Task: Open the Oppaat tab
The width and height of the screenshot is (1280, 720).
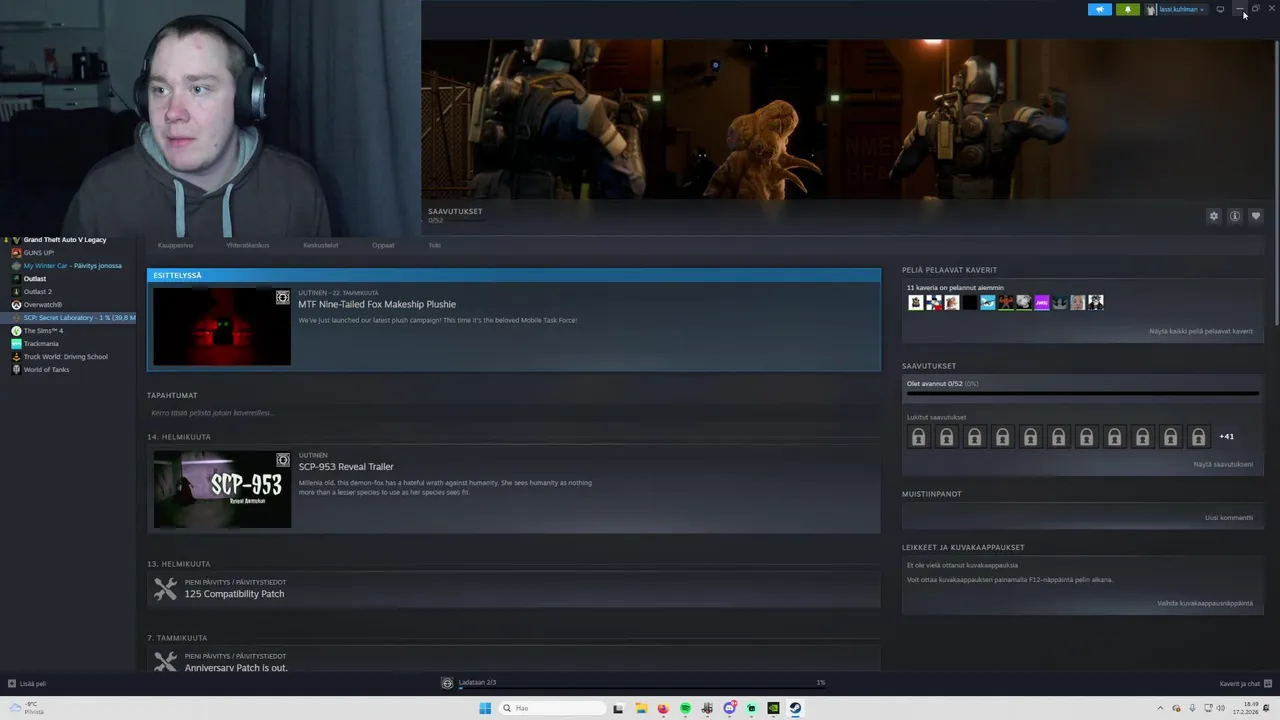Action: point(383,245)
